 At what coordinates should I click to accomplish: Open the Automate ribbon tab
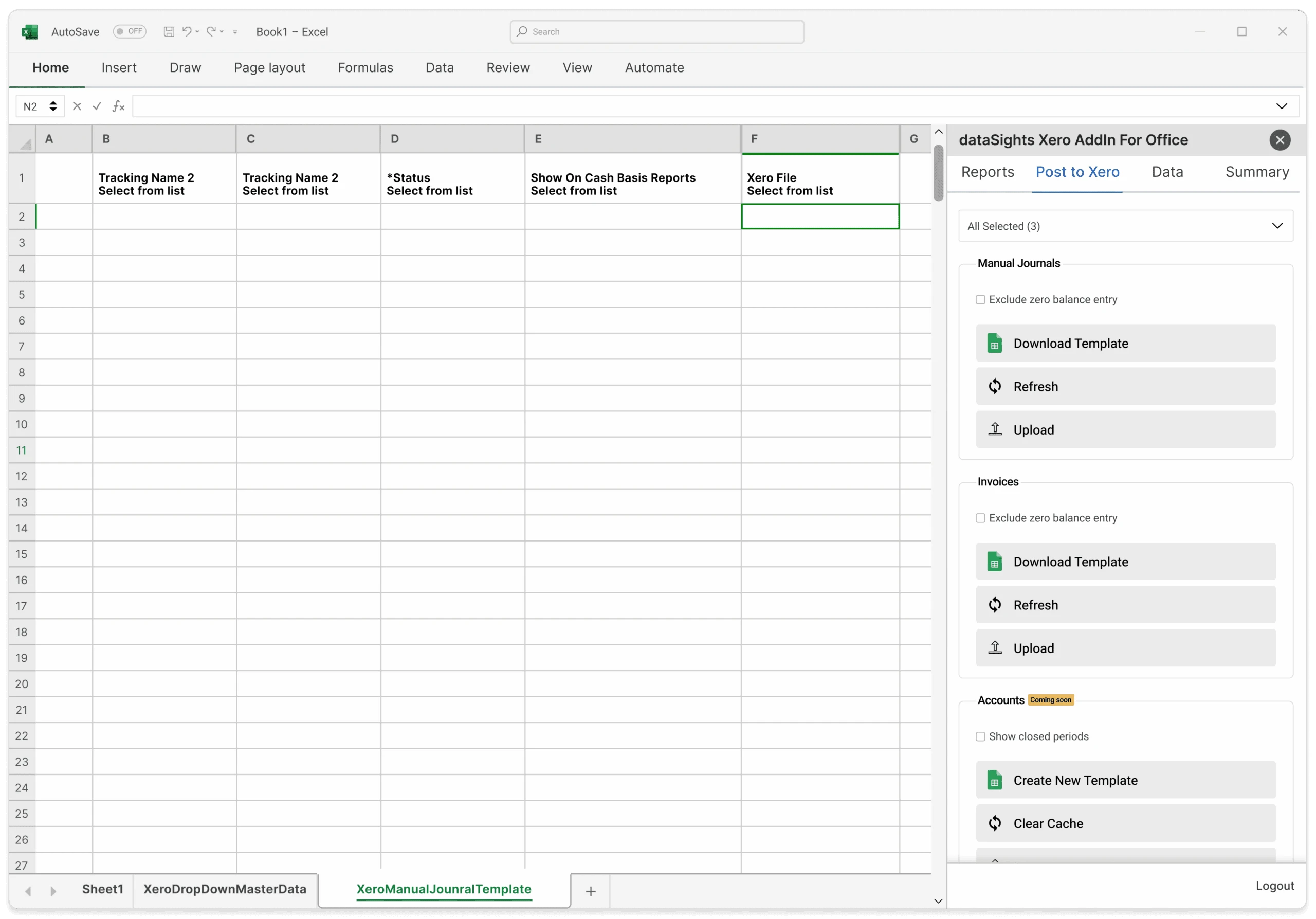click(654, 68)
